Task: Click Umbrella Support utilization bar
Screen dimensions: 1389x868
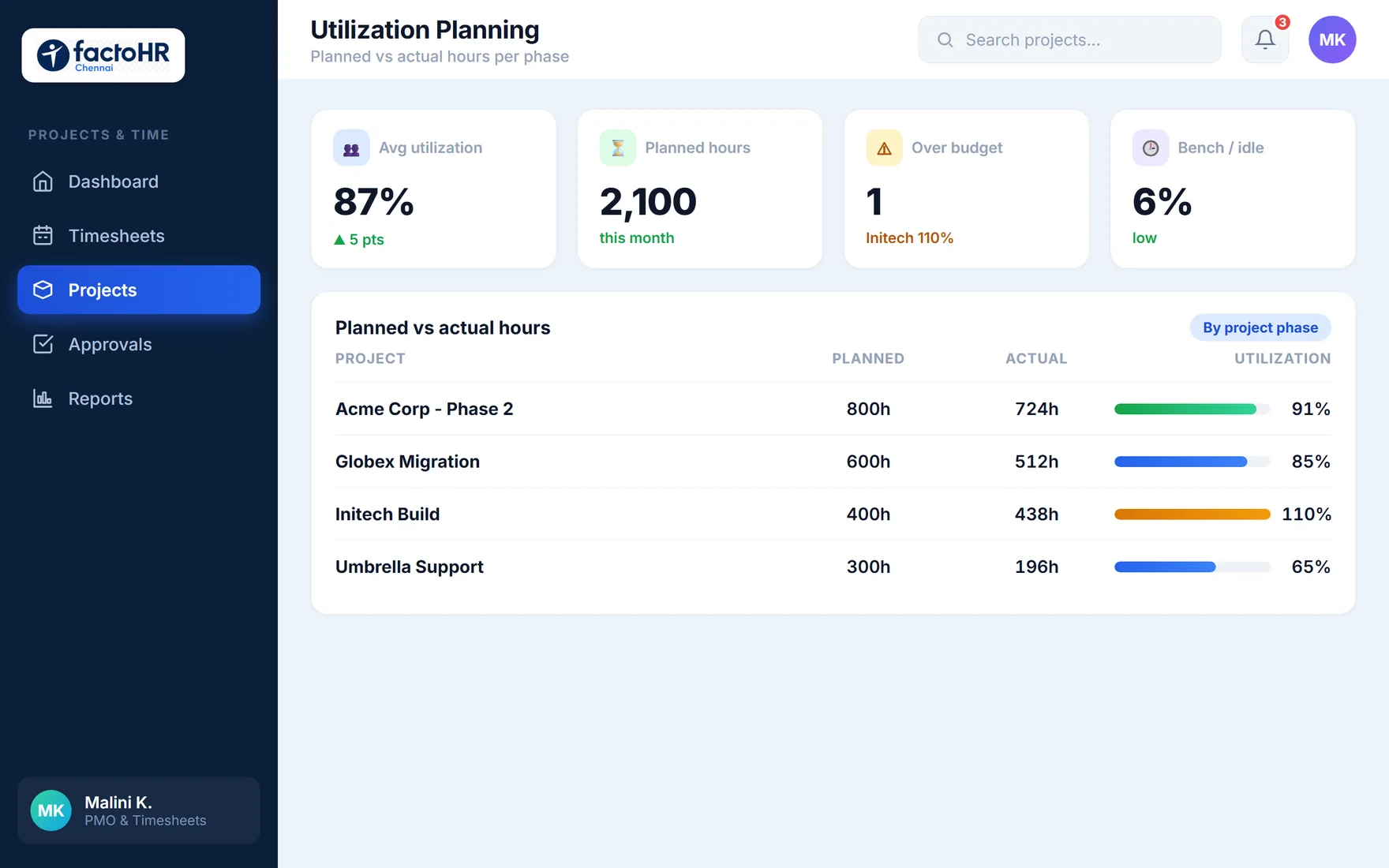Action: 1192,567
